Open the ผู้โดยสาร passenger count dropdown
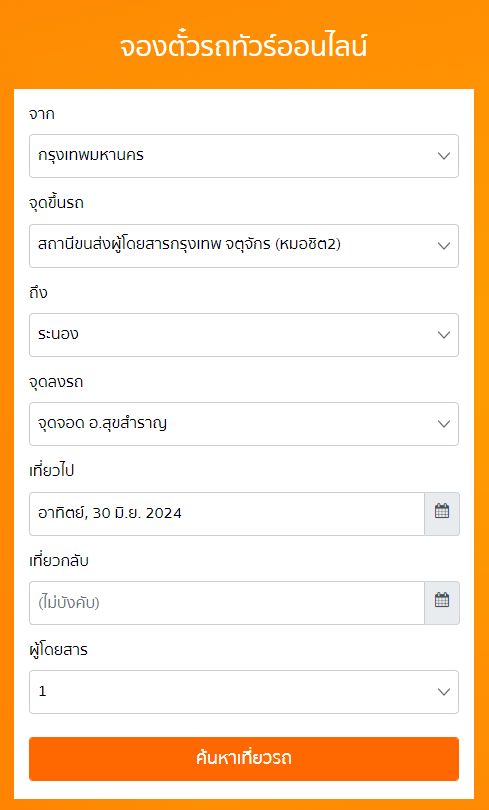 (x=244, y=692)
